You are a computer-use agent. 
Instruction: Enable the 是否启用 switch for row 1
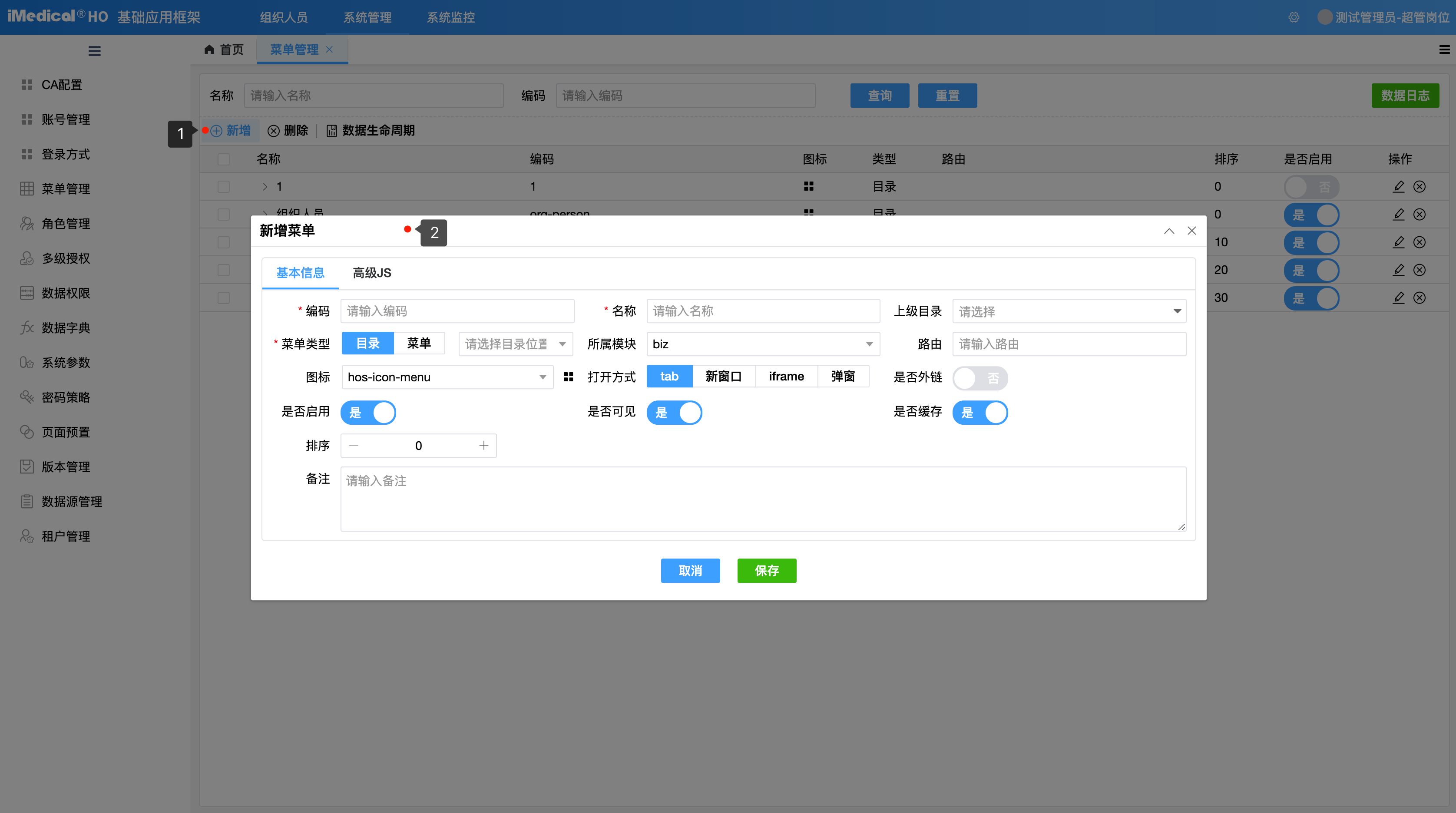pos(1311,187)
